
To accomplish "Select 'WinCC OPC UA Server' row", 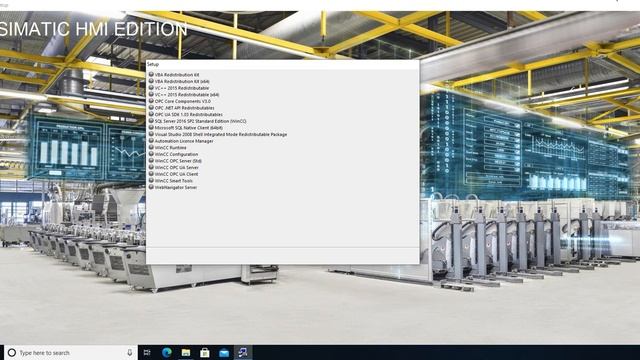I will (173, 167).
